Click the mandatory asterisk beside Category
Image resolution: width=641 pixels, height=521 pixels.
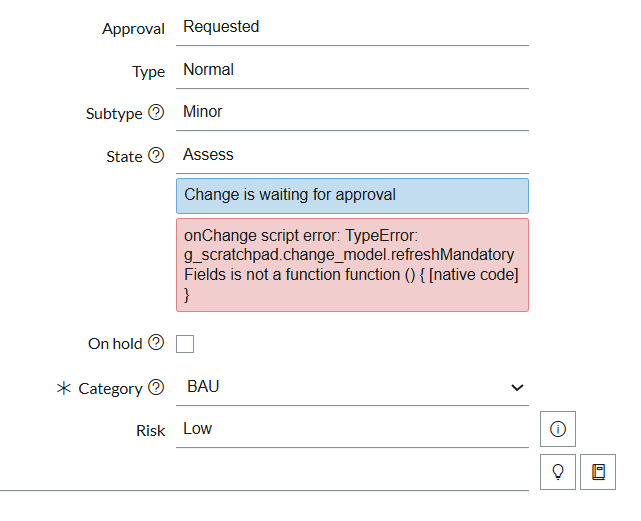click(x=64, y=388)
